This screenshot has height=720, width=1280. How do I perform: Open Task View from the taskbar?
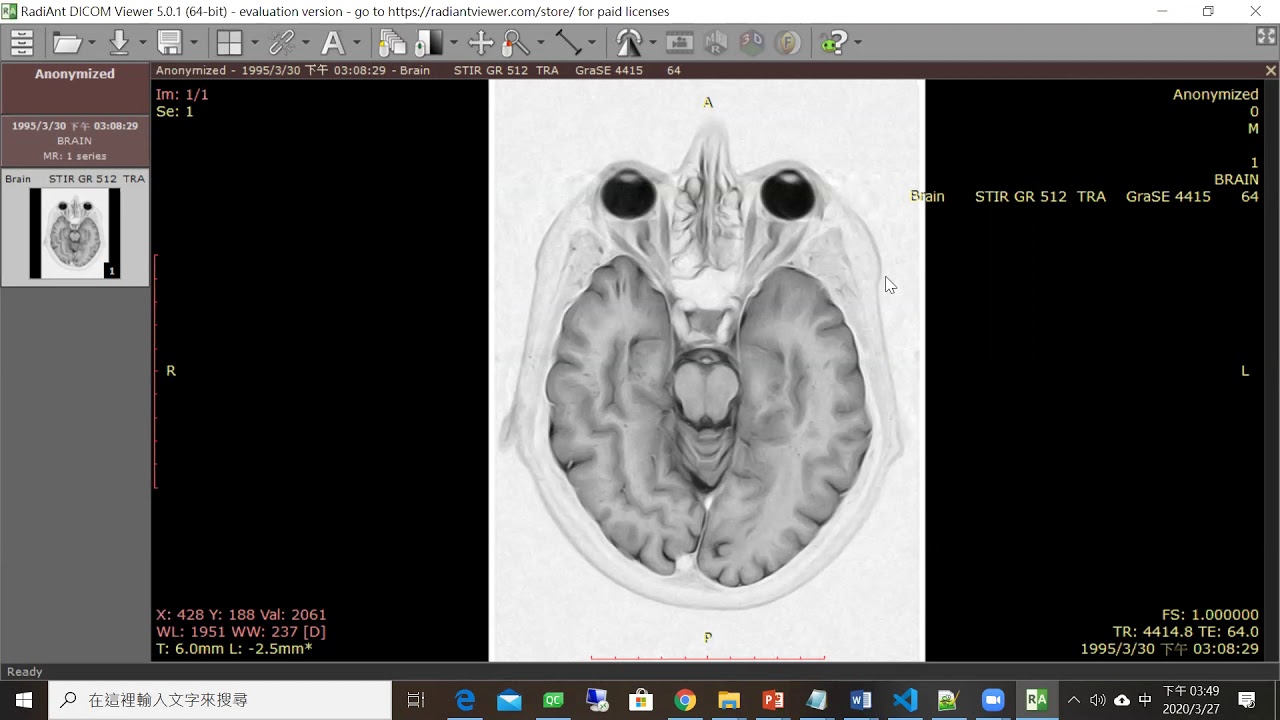coord(416,700)
